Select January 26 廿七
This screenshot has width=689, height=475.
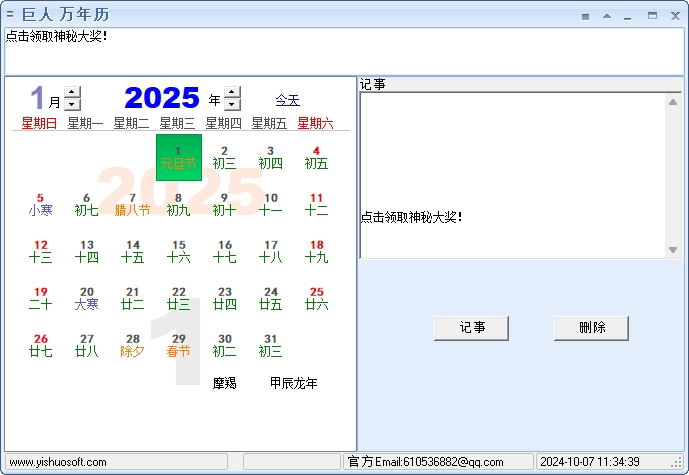click(40, 345)
